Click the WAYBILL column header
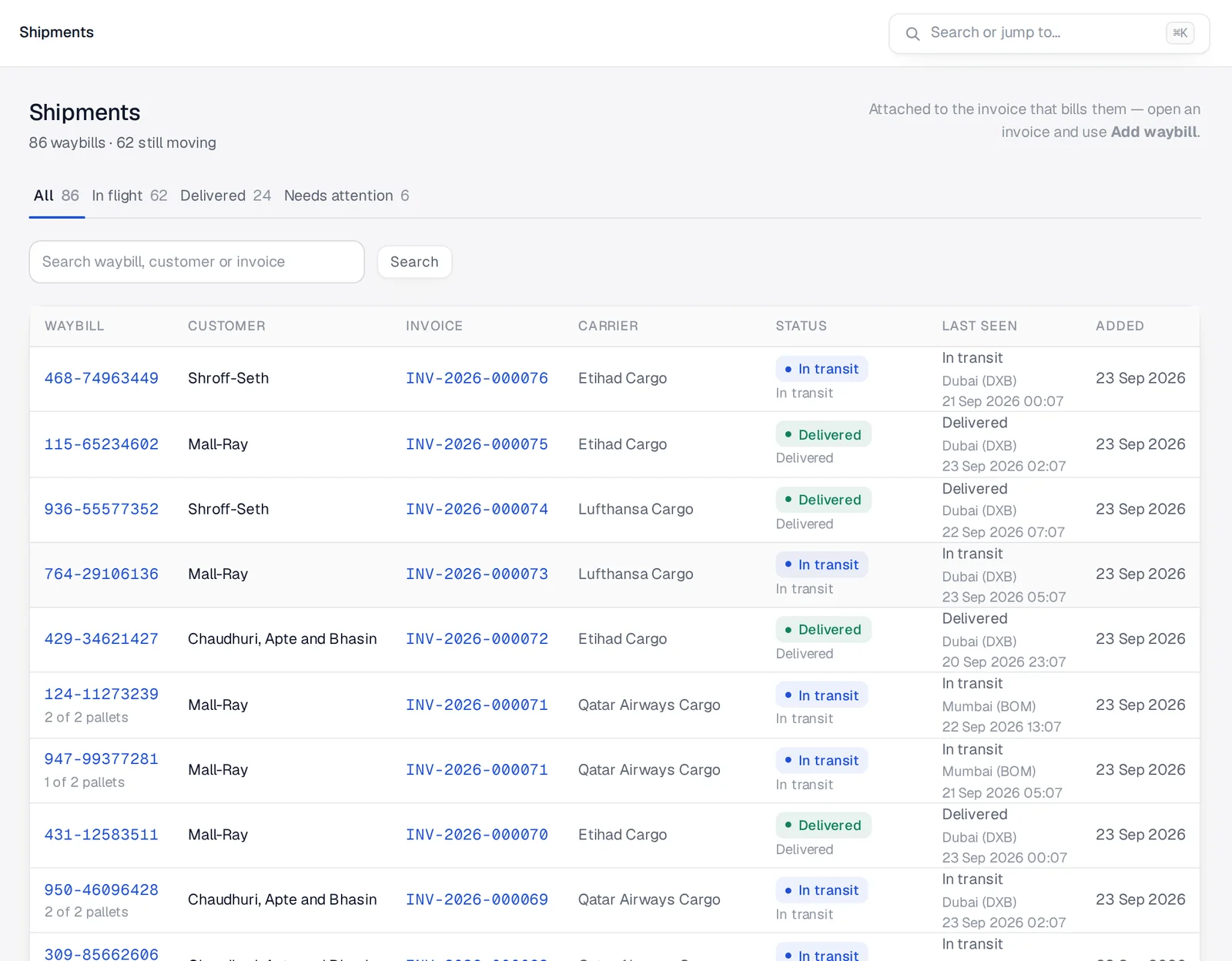This screenshot has height=961, width=1232. click(74, 326)
